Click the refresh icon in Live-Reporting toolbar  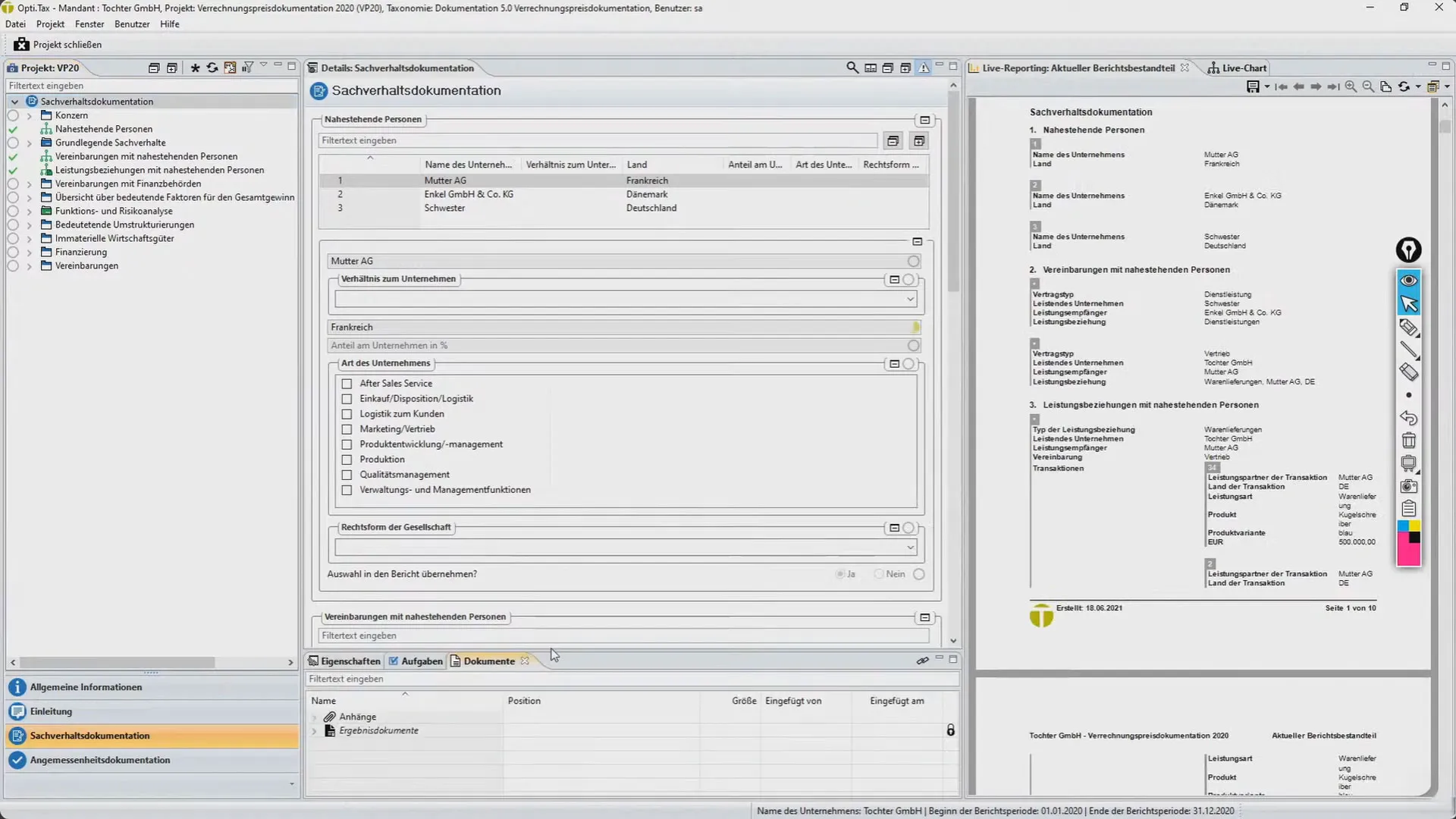pyautogui.click(x=1404, y=86)
